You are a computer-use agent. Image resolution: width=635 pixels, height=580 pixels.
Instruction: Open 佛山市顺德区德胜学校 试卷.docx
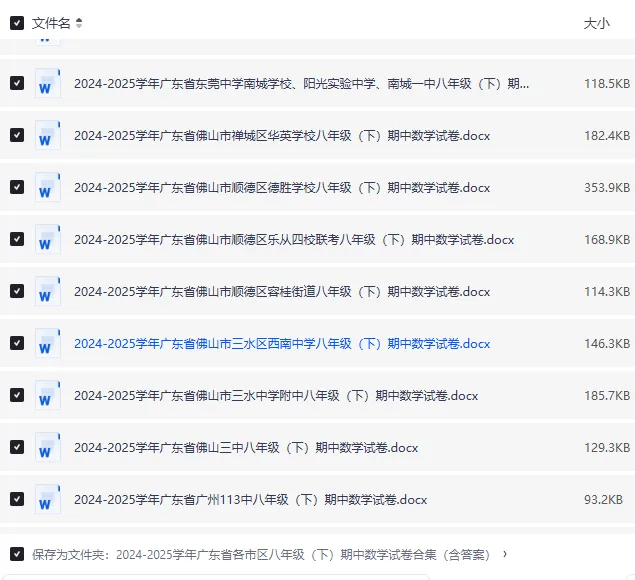click(282, 188)
